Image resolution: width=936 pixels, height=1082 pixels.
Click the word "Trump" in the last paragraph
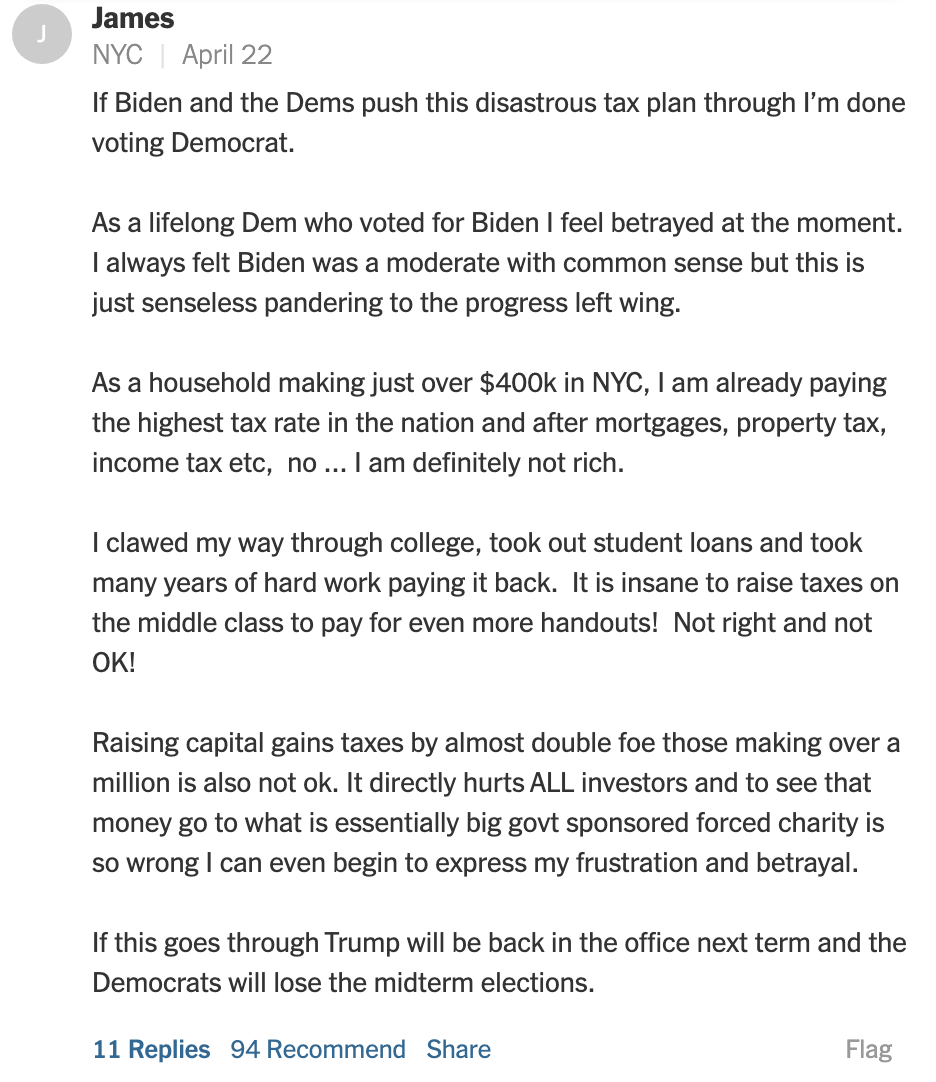click(362, 943)
